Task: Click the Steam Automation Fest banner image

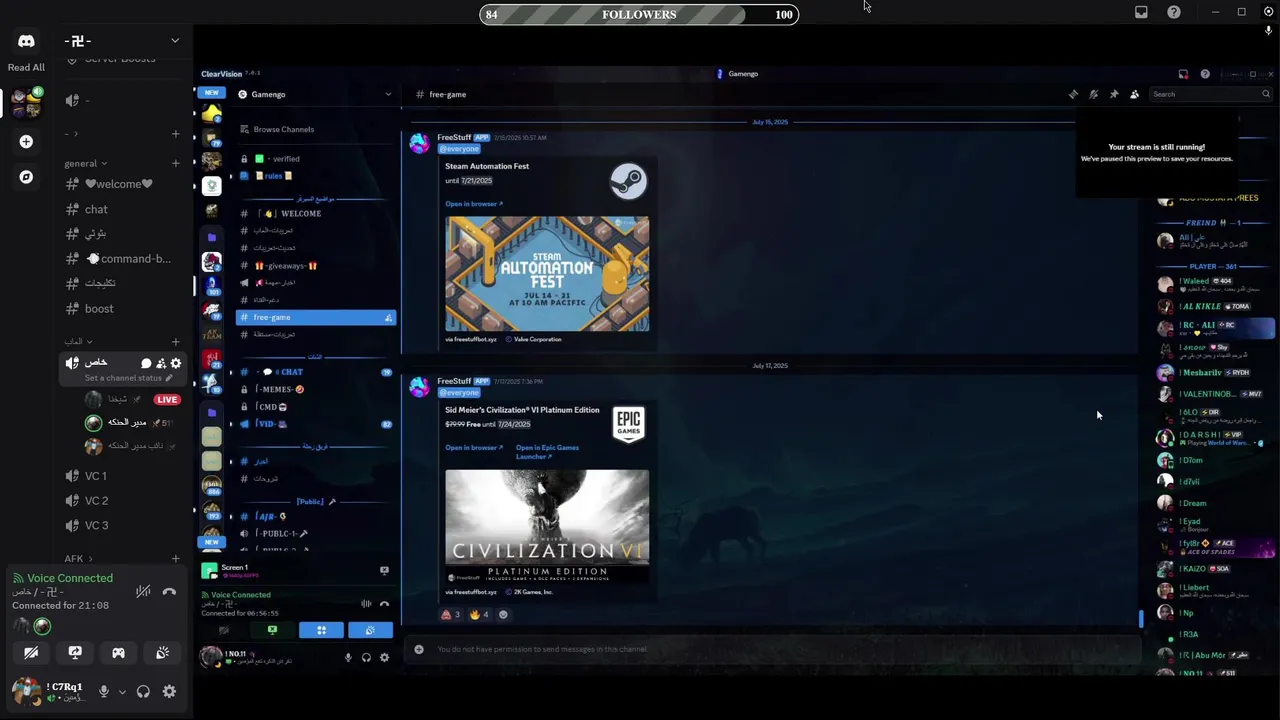Action: tap(547, 274)
